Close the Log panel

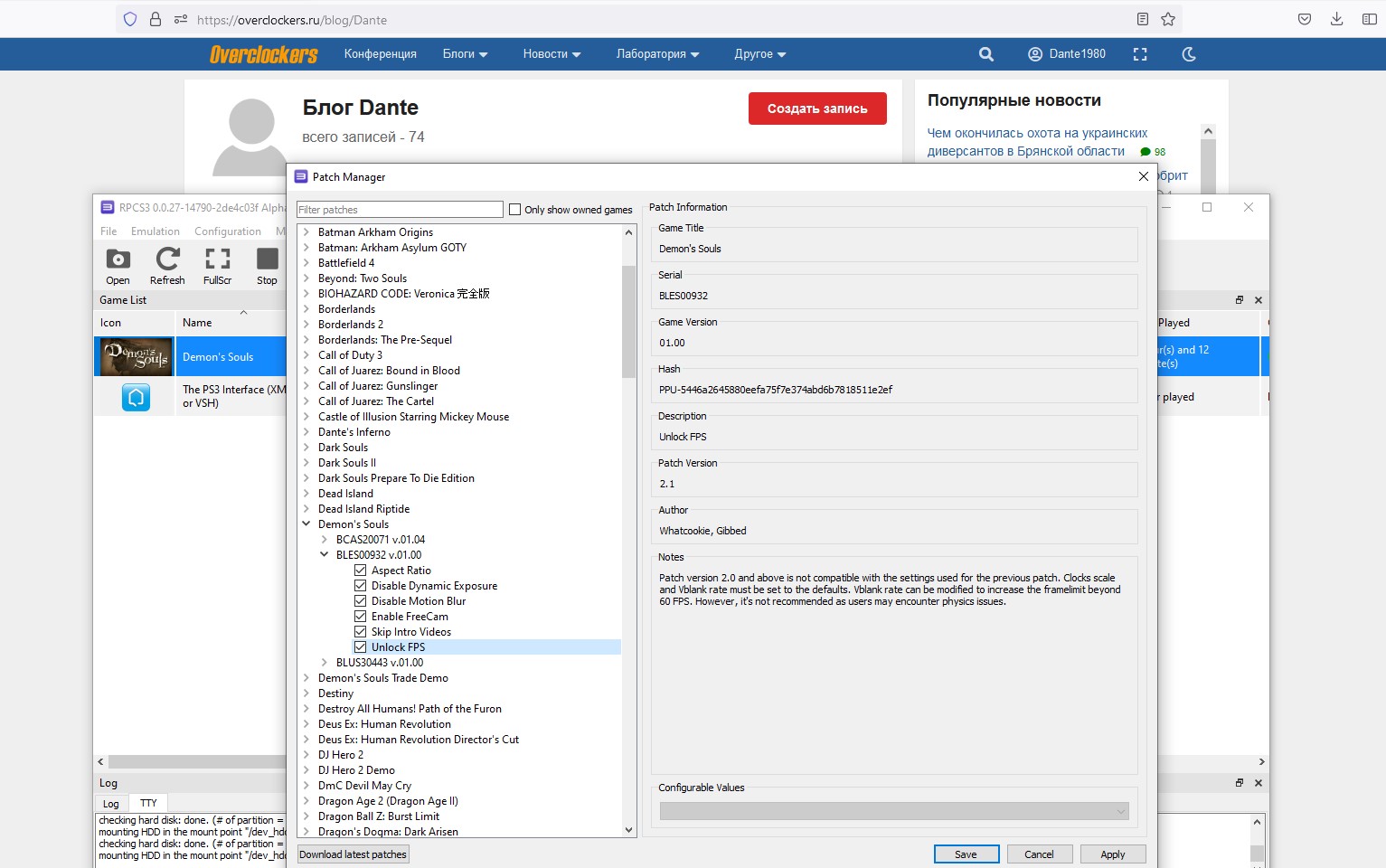point(1259,783)
